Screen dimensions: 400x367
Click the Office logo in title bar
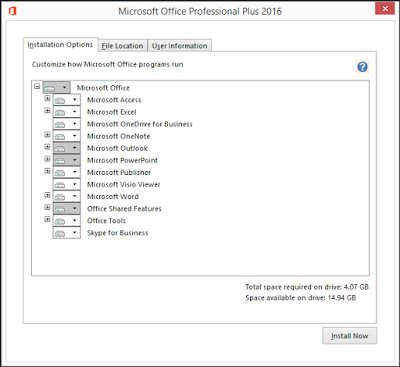(x=13, y=11)
